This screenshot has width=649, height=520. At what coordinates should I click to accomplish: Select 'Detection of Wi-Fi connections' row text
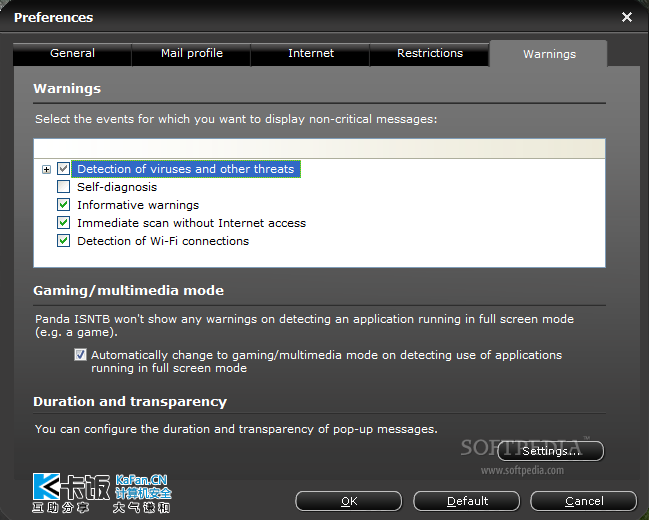[x=163, y=241]
